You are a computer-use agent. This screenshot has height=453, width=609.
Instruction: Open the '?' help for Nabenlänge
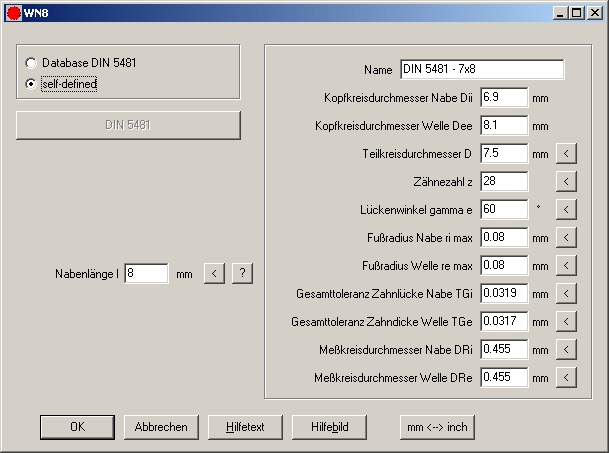tap(242, 273)
